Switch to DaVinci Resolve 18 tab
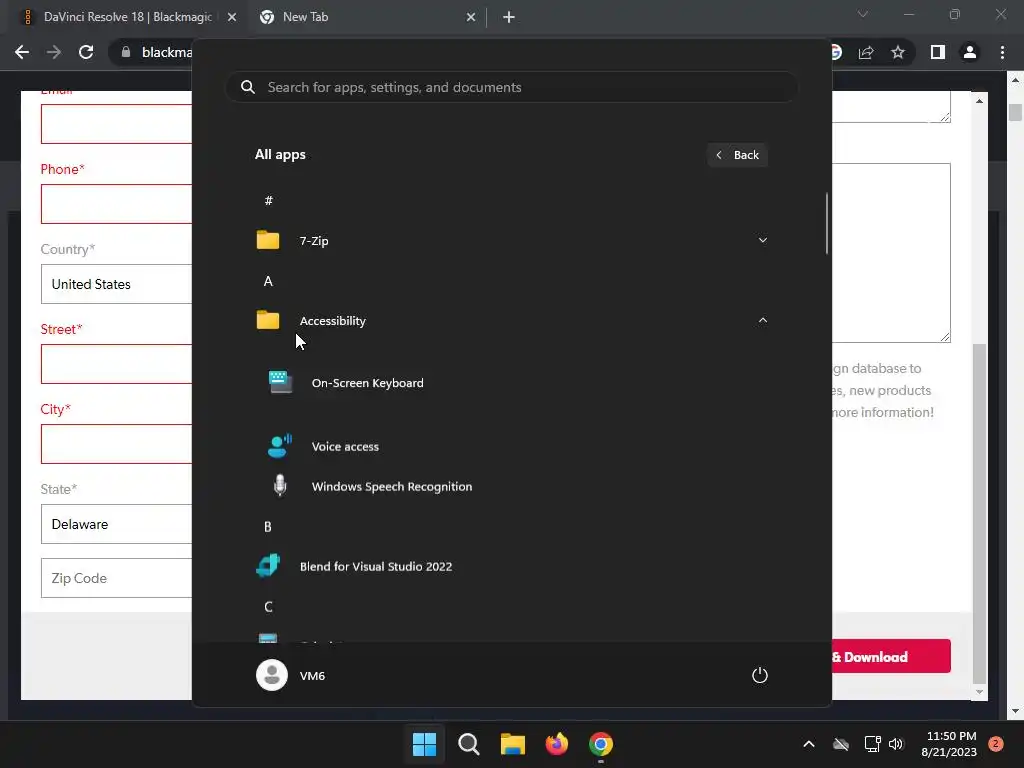This screenshot has height=768, width=1024. point(127,17)
